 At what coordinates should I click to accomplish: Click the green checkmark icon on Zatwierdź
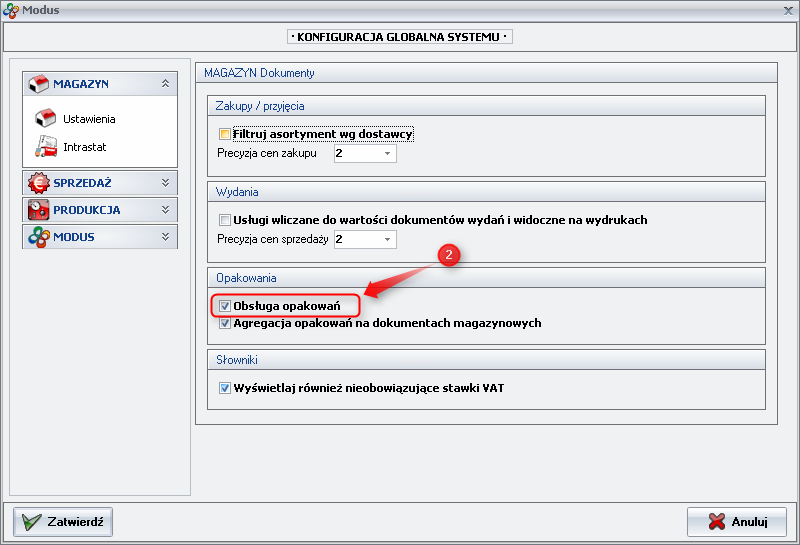[32, 522]
